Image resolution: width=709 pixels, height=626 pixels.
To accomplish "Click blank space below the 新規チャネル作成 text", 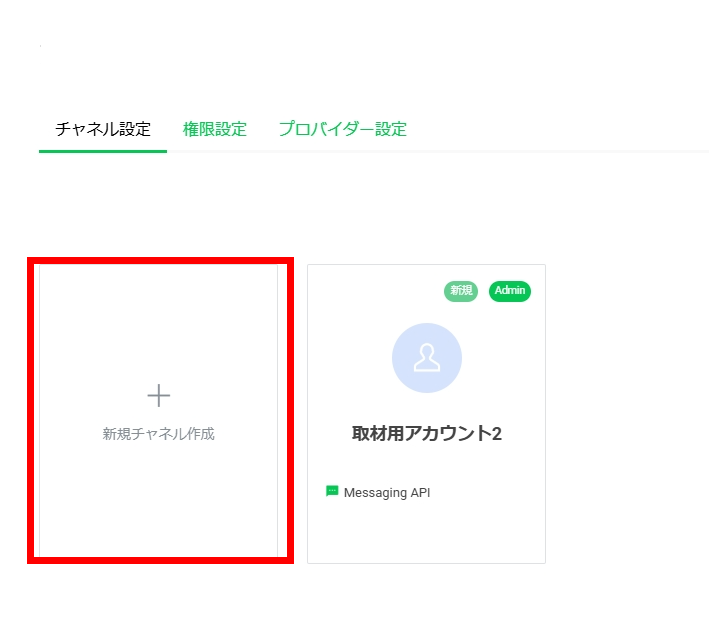I will pos(158,500).
